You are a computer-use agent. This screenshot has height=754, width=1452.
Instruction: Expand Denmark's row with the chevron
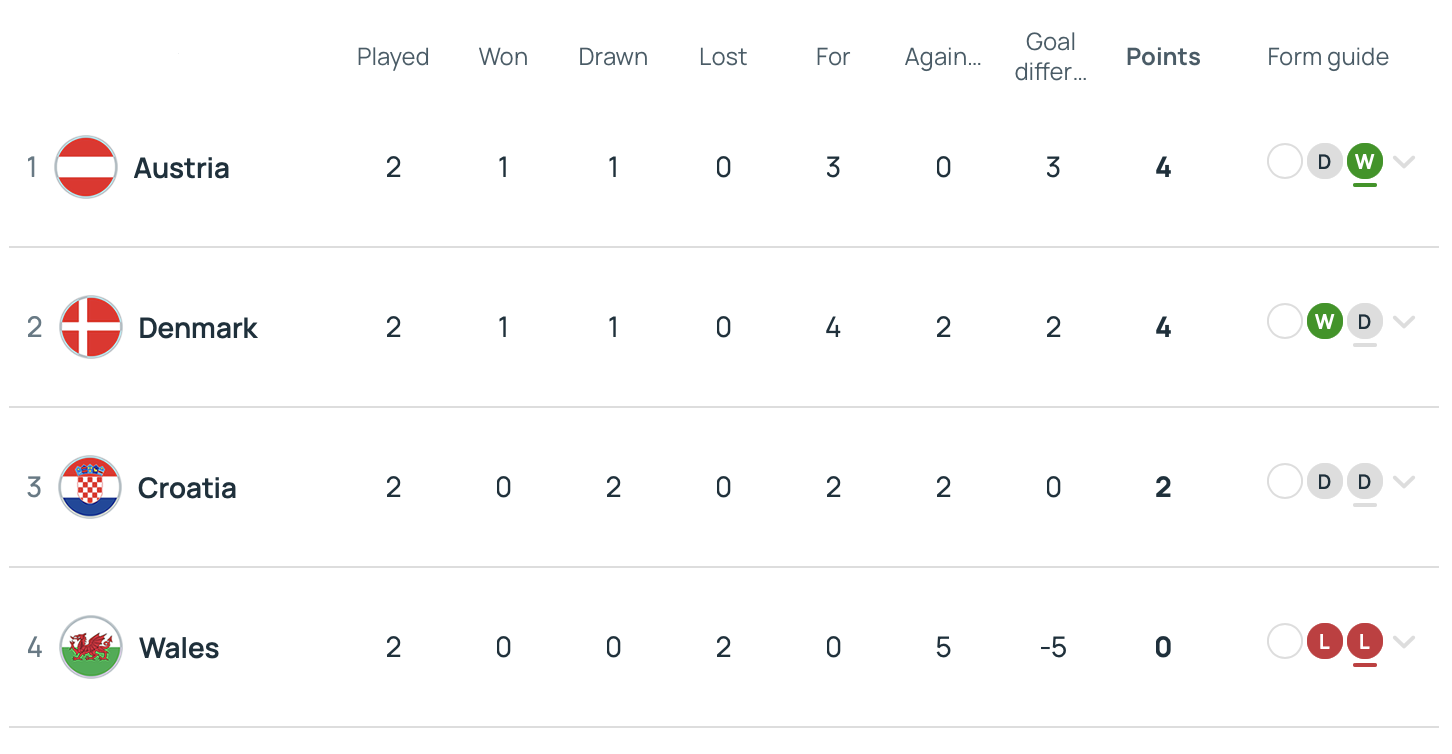(x=1404, y=322)
